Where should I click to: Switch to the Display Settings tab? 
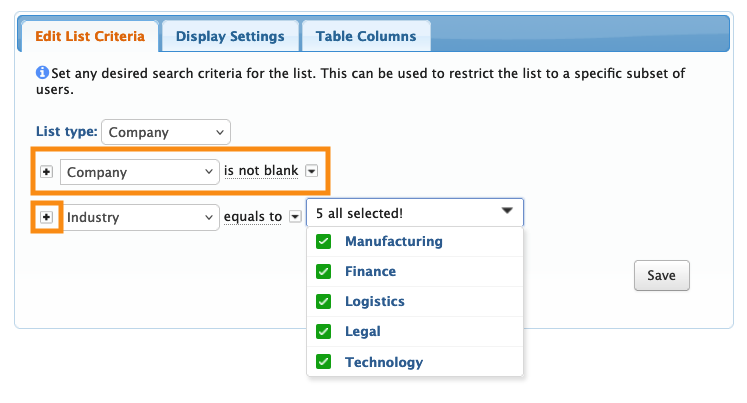pyautogui.click(x=230, y=37)
